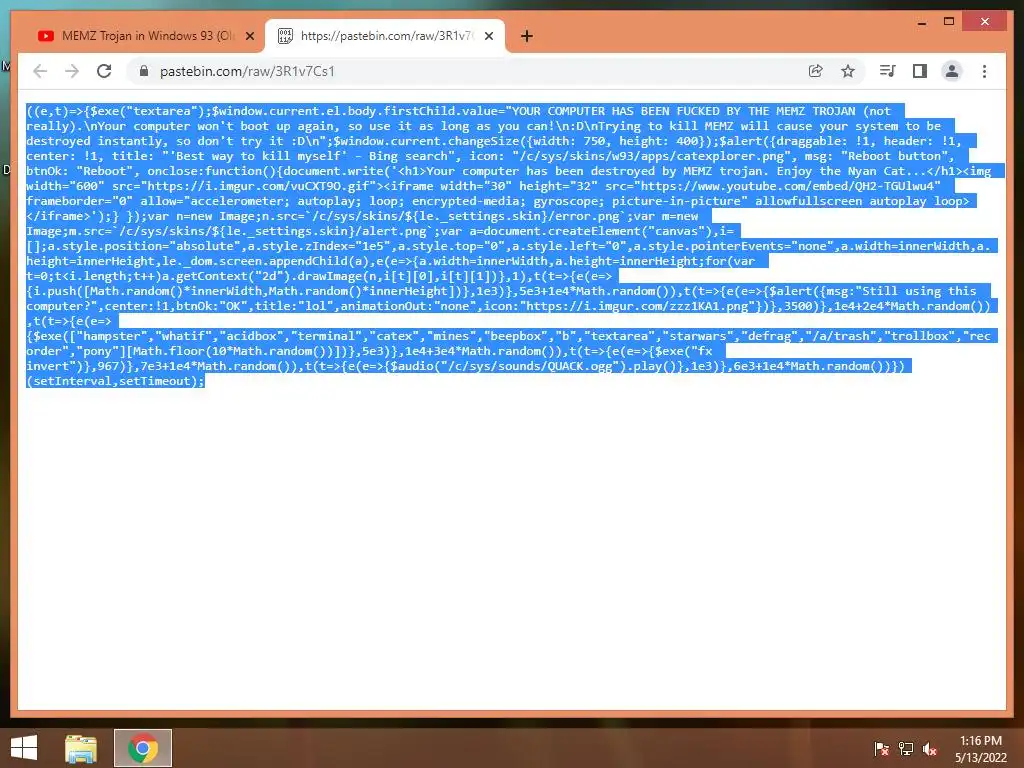The image size is (1024, 768).
Task: Close the Chrome window
Action: pyautogui.click(x=985, y=22)
